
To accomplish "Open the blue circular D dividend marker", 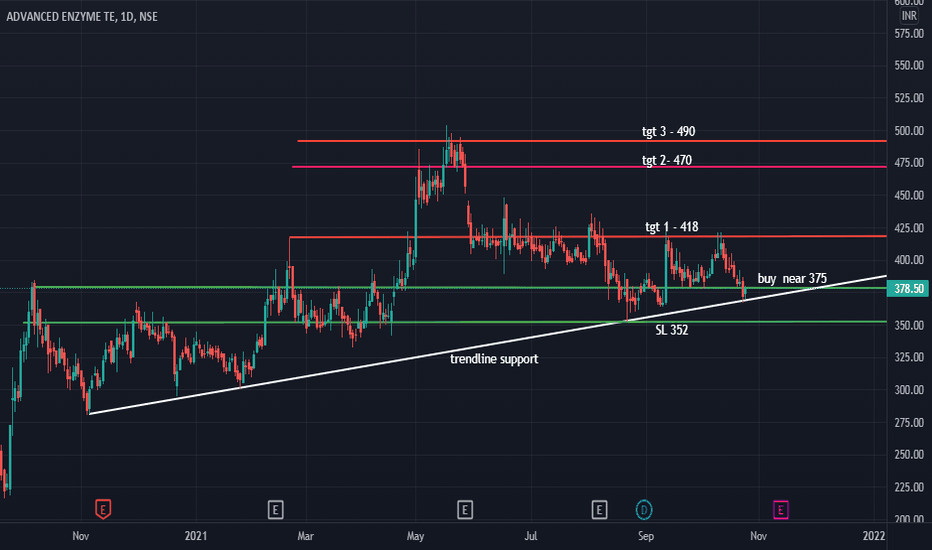I will click(644, 510).
